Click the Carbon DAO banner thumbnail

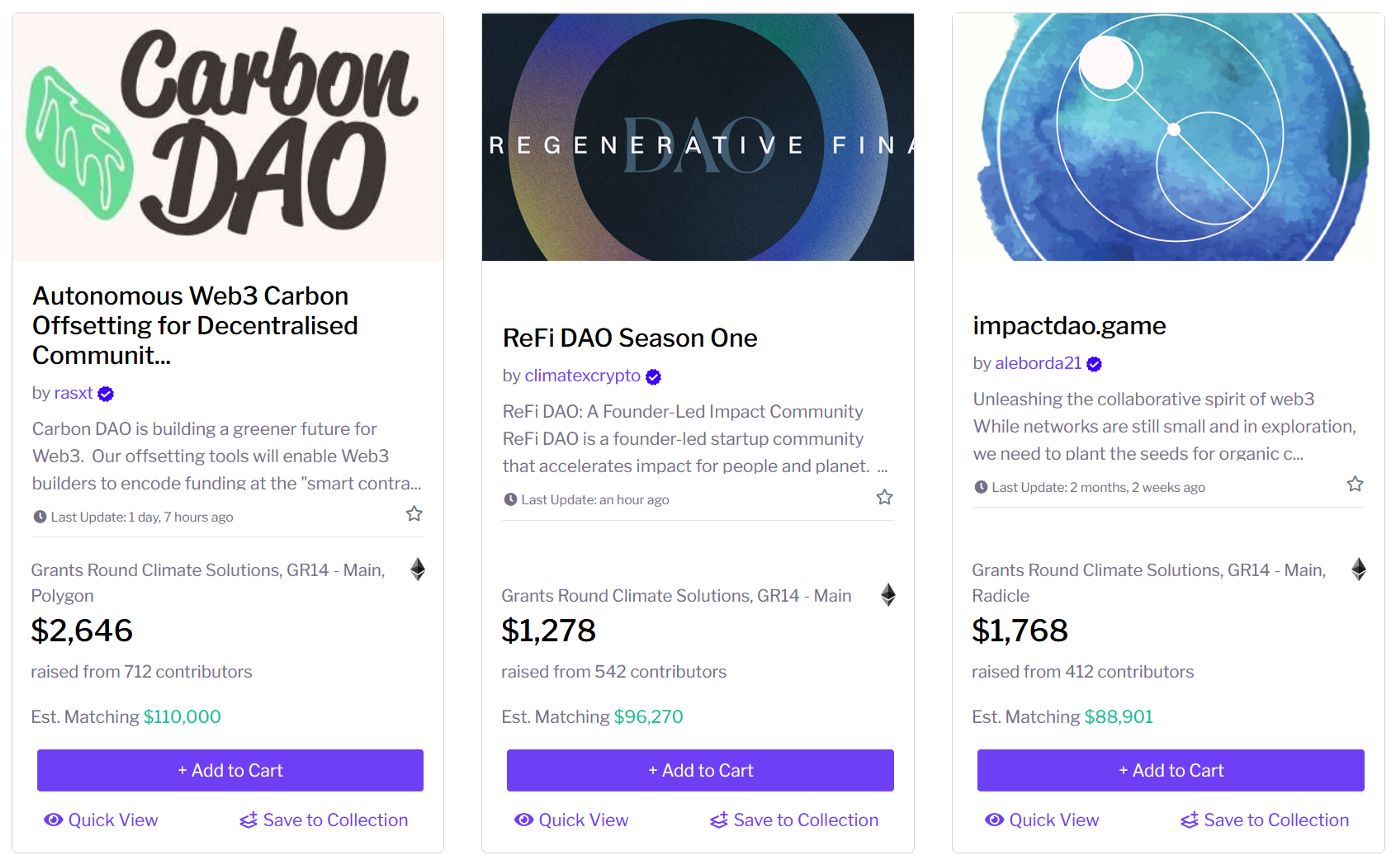pos(228,137)
